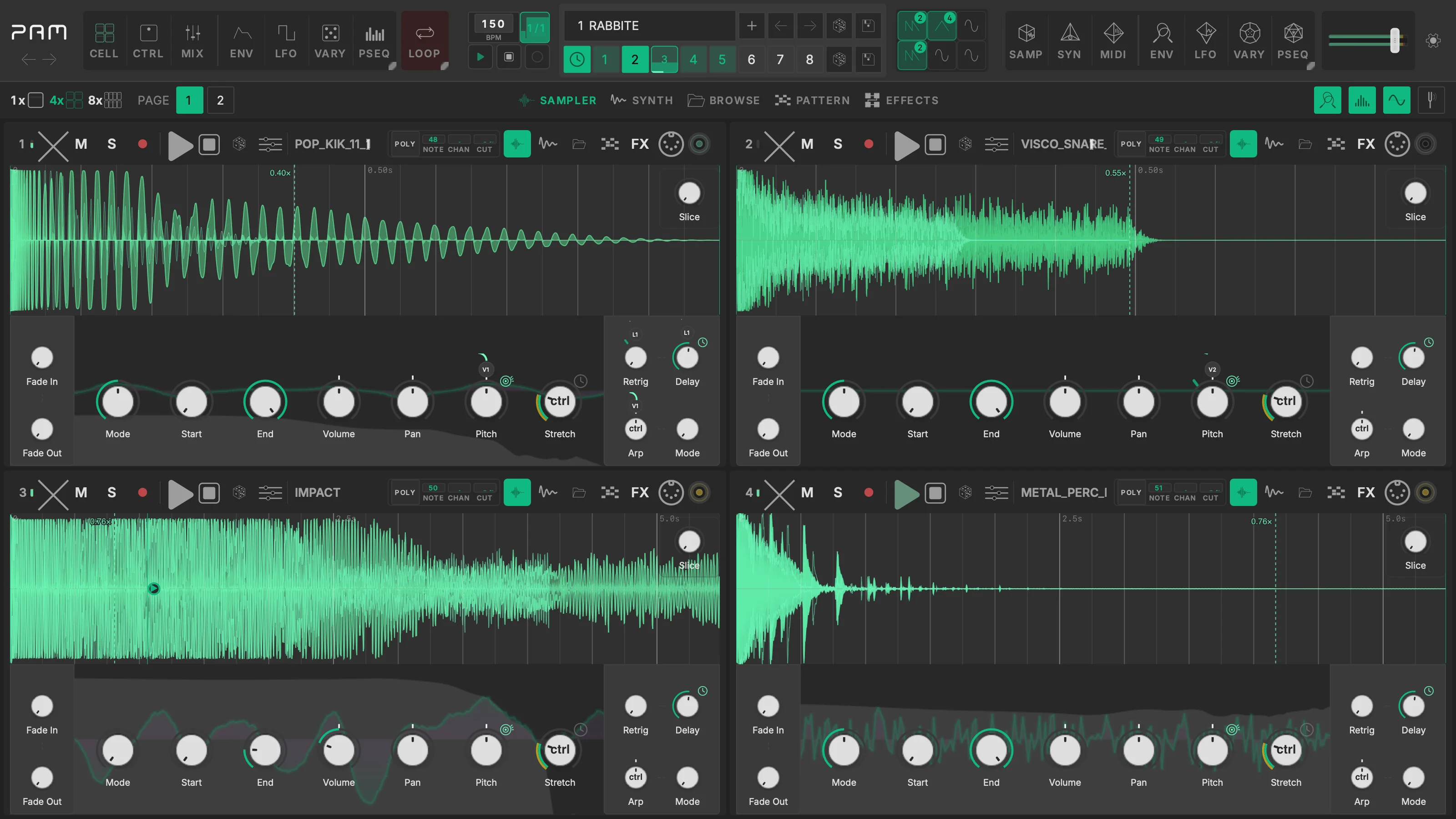1456x819 pixels.
Task: Open cell 2 sample folder icon
Action: pyautogui.click(x=1305, y=144)
